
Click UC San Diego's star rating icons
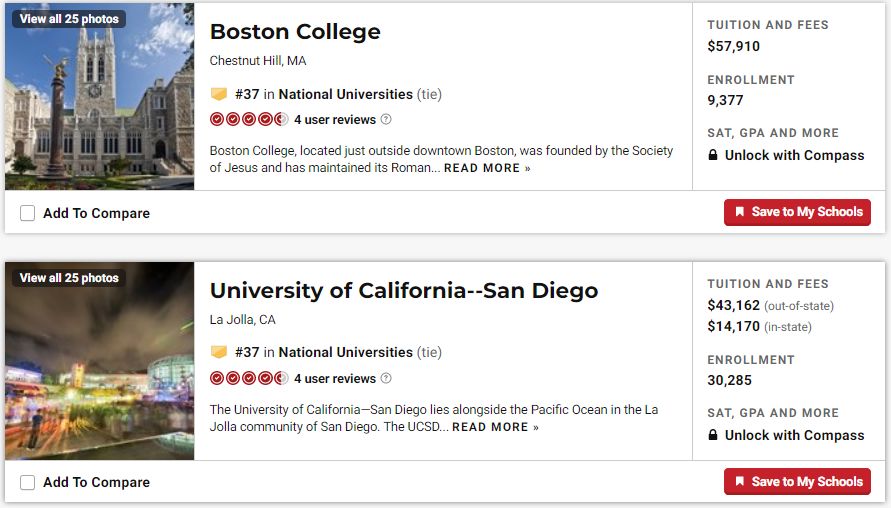(x=249, y=379)
